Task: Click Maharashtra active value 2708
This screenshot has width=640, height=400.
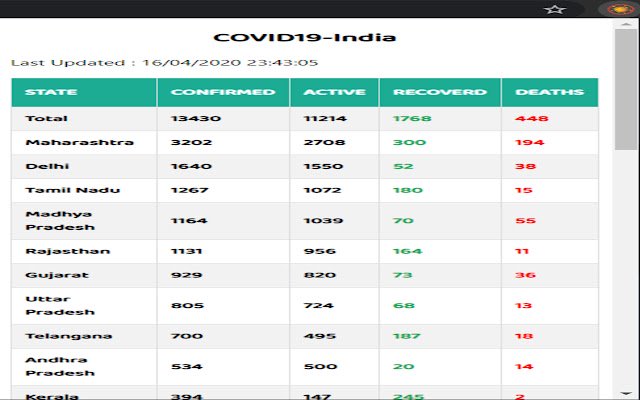Action: pos(324,142)
